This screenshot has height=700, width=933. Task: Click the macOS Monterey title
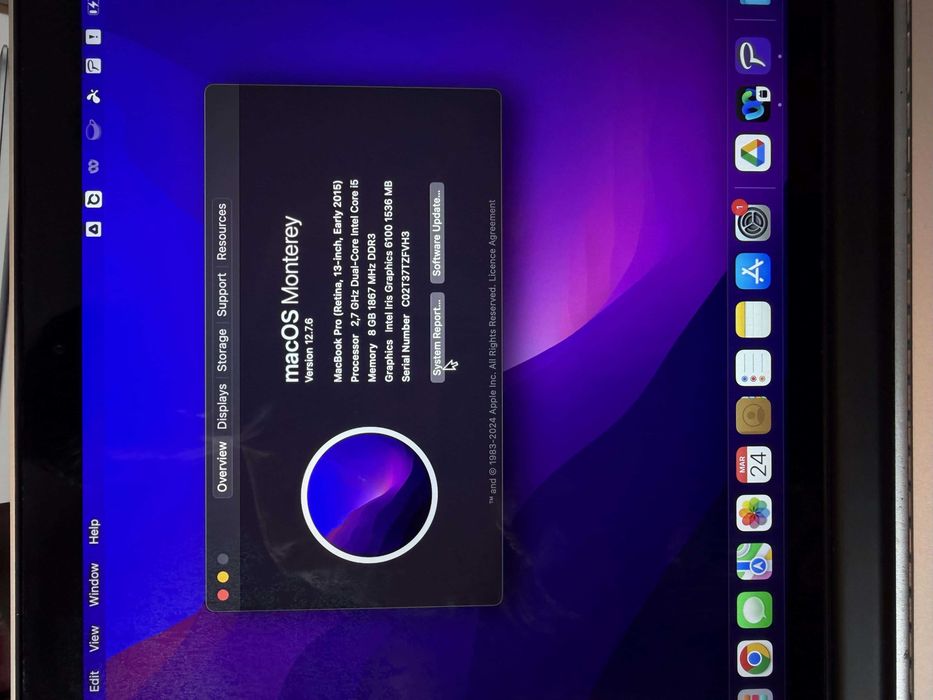(x=292, y=299)
